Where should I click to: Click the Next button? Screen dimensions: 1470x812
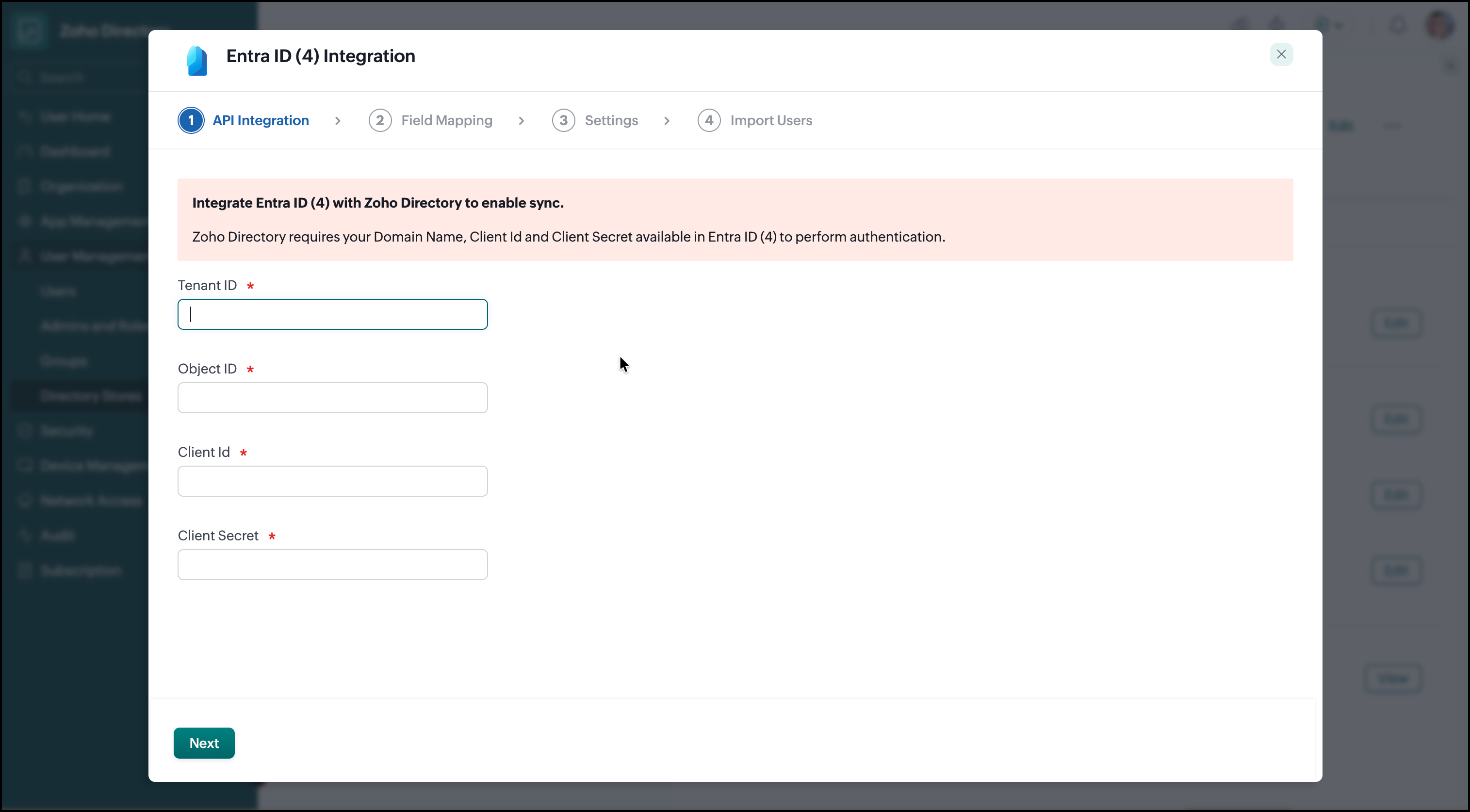pos(204,743)
